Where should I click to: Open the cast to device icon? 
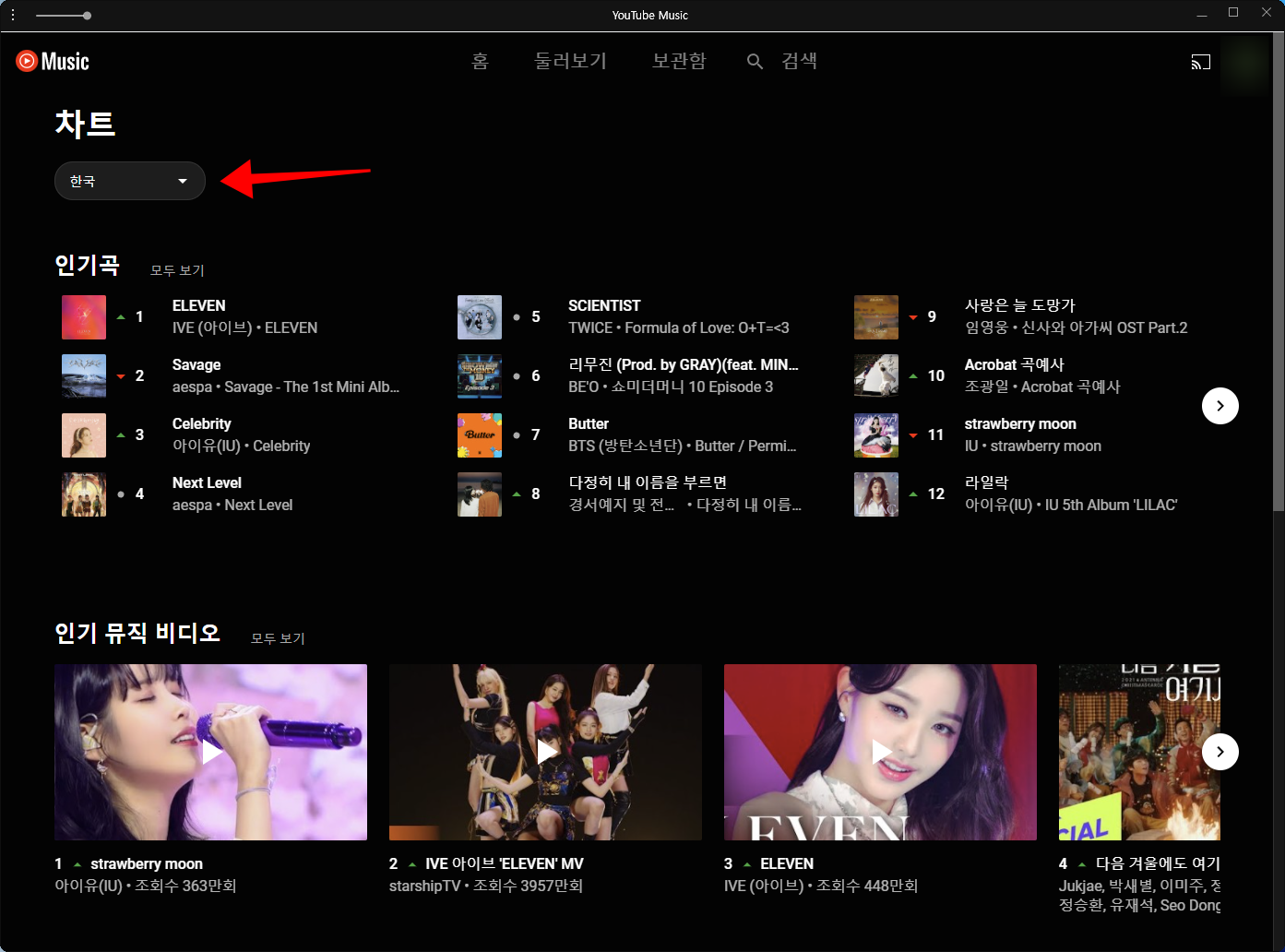pyautogui.click(x=1200, y=62)
